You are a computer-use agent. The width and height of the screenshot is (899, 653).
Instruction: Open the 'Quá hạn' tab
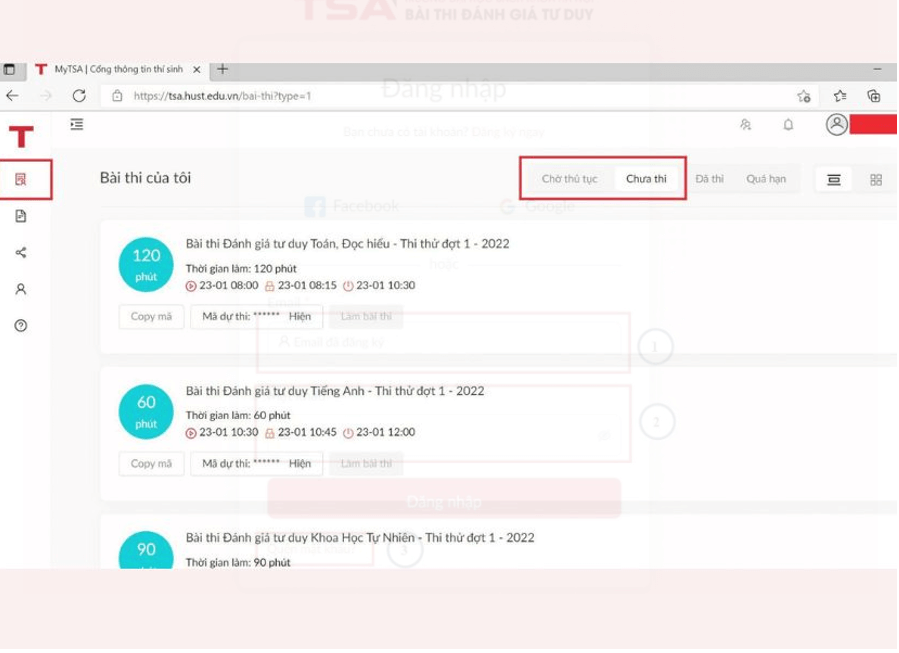[x=766, y=179]
